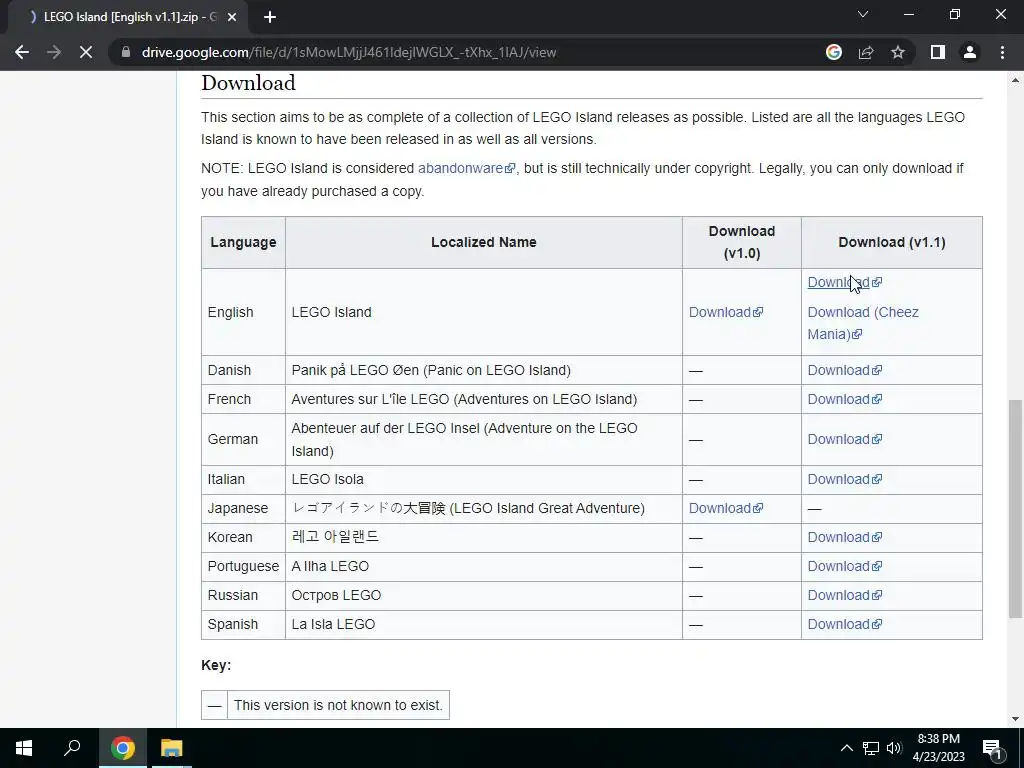This screenshot has width=1024, height=768.
Task: Open the Chrome profile icon
Action: (x=970, y=52)
